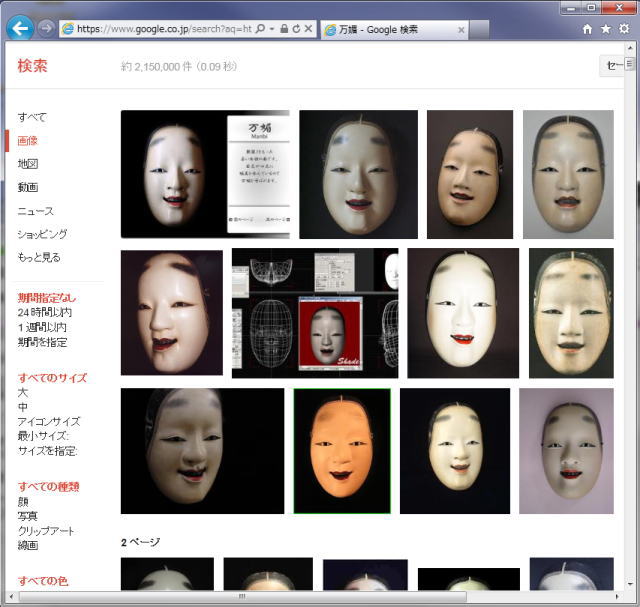
Task: Click the vertical scrollbar up arrow
Action: coord(630,49)
